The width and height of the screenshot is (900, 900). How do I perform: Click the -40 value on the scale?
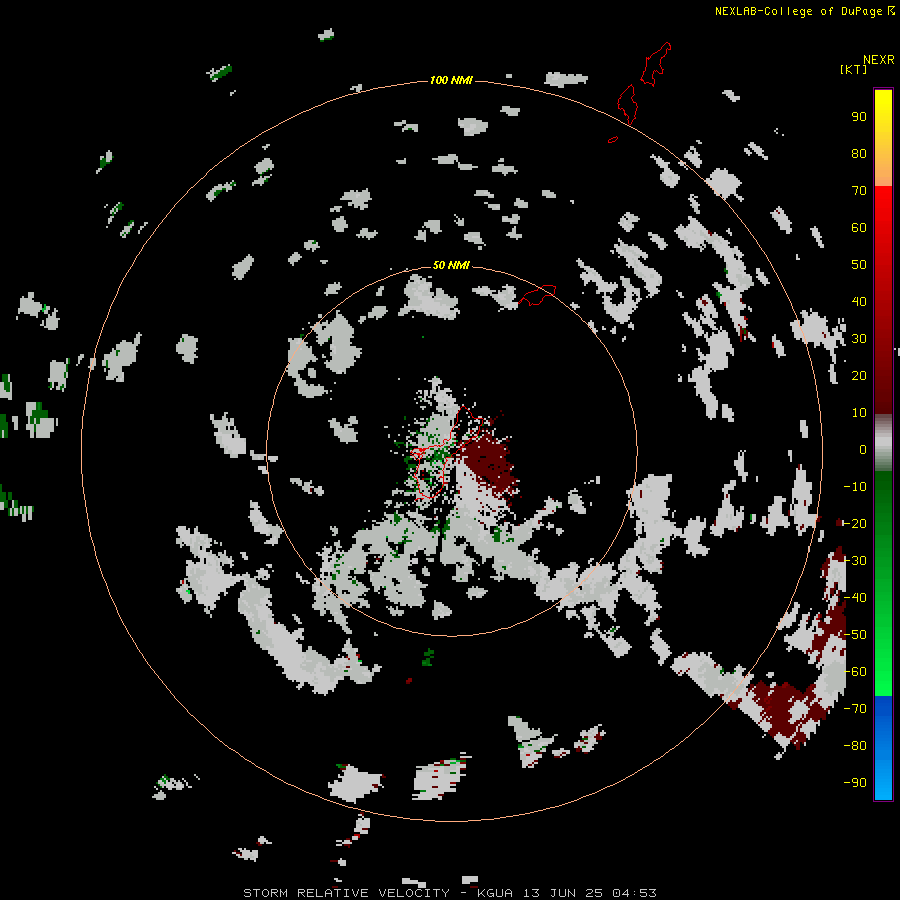pyautogui.click(x=855, y=598)
